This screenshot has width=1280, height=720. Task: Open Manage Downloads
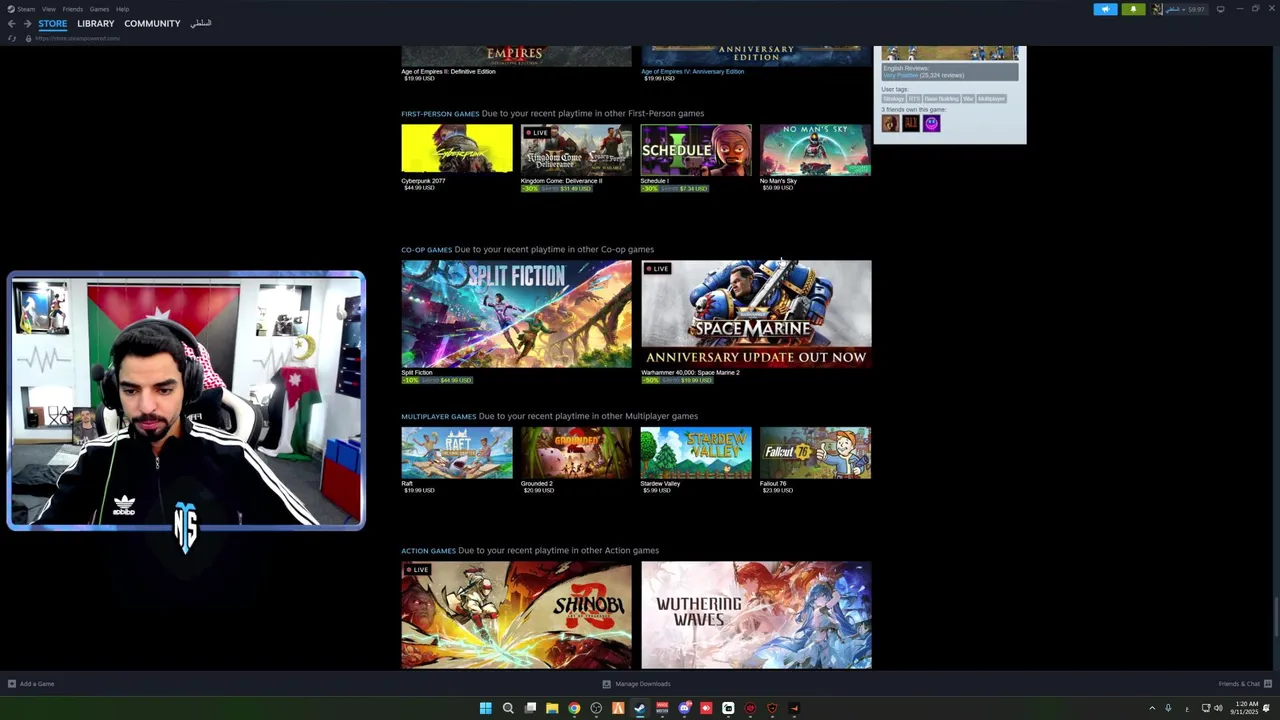tap(636, 684)
